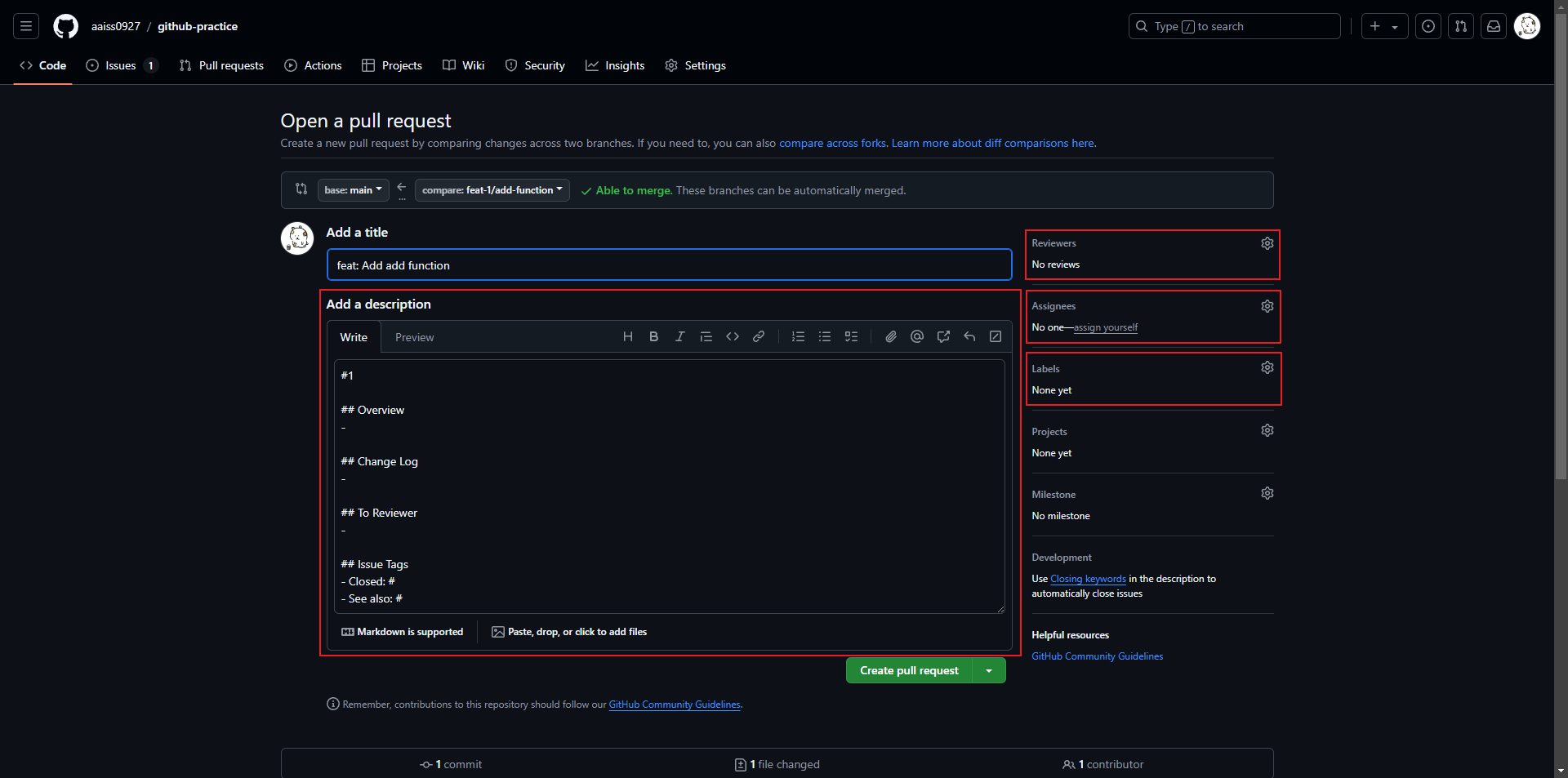Open the repository Settings tab
1568x778 pixels.
(696, 65)
